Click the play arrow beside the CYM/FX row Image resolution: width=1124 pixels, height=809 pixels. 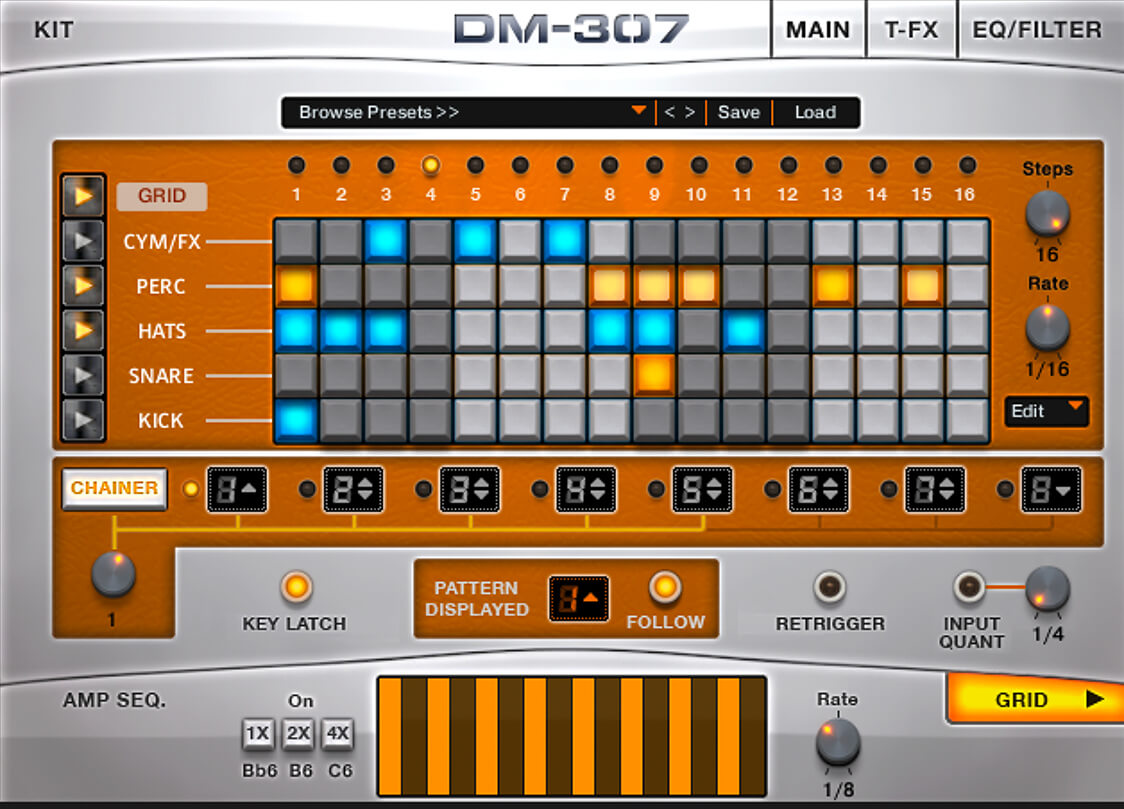pyautogui.click(x=84, y=241)
